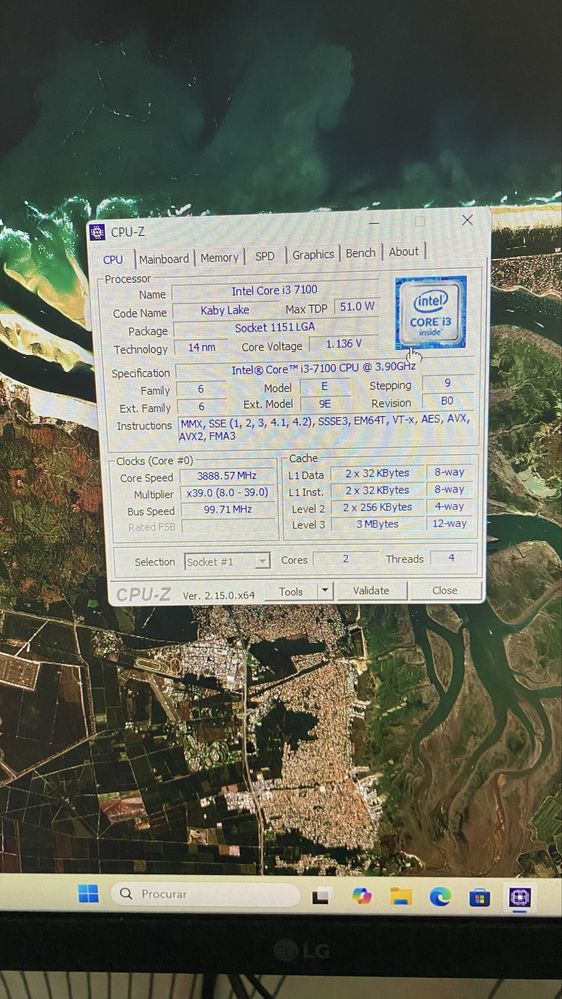562x999 pixels.
Task: Click the Level 3 value '3 MBytes'
Action: [x=377, y=524]
